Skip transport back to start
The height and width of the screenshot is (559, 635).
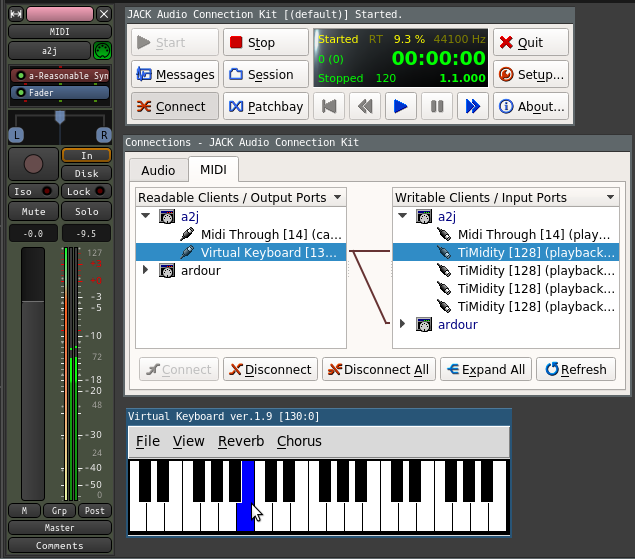(329, 106)
